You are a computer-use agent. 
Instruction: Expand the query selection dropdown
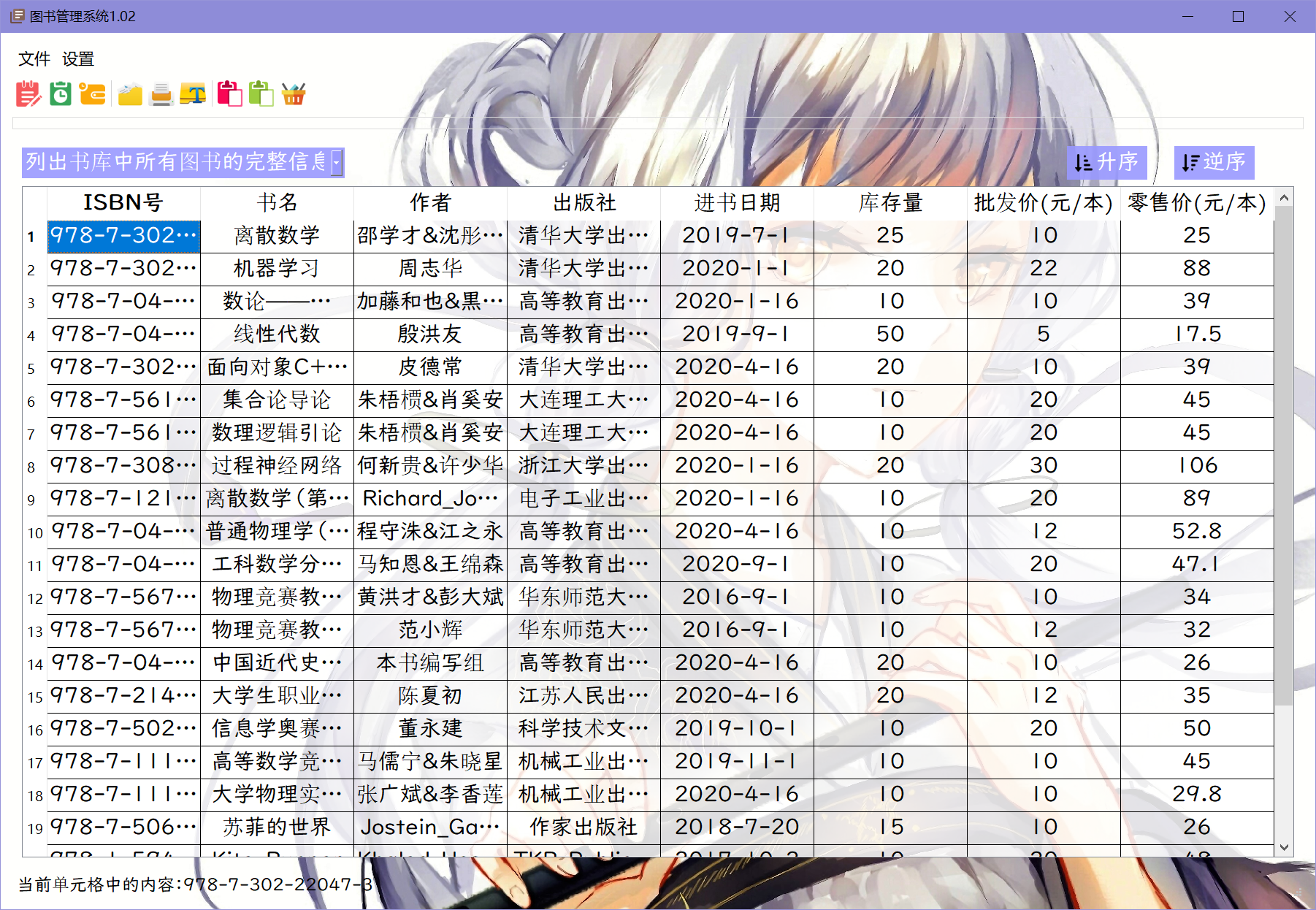coord(335,163)
